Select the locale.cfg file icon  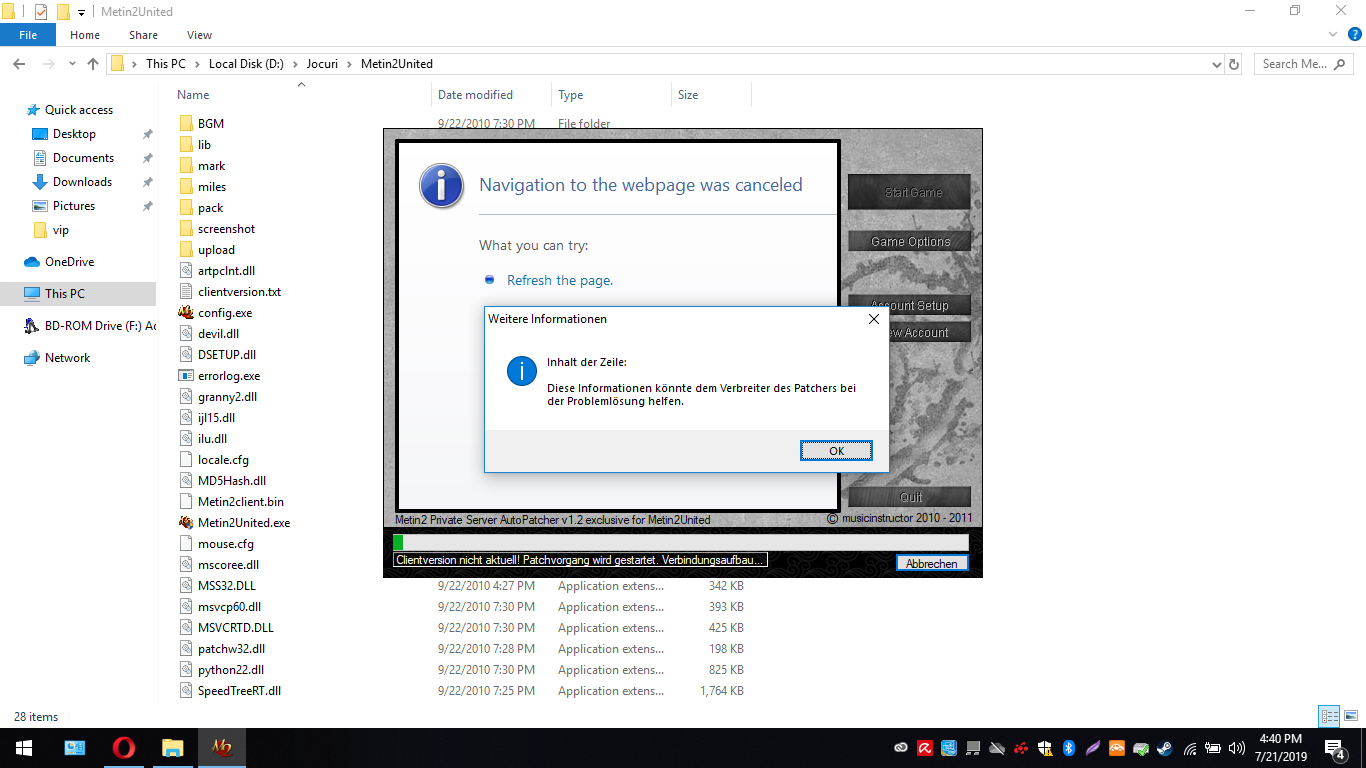point(186,460)
